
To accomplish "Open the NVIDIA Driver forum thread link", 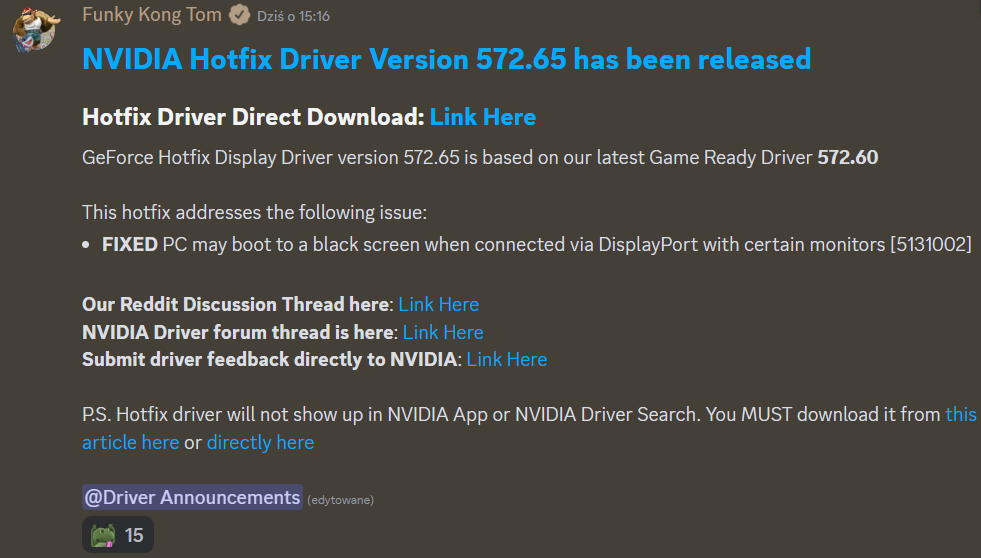I will point(442,332).
